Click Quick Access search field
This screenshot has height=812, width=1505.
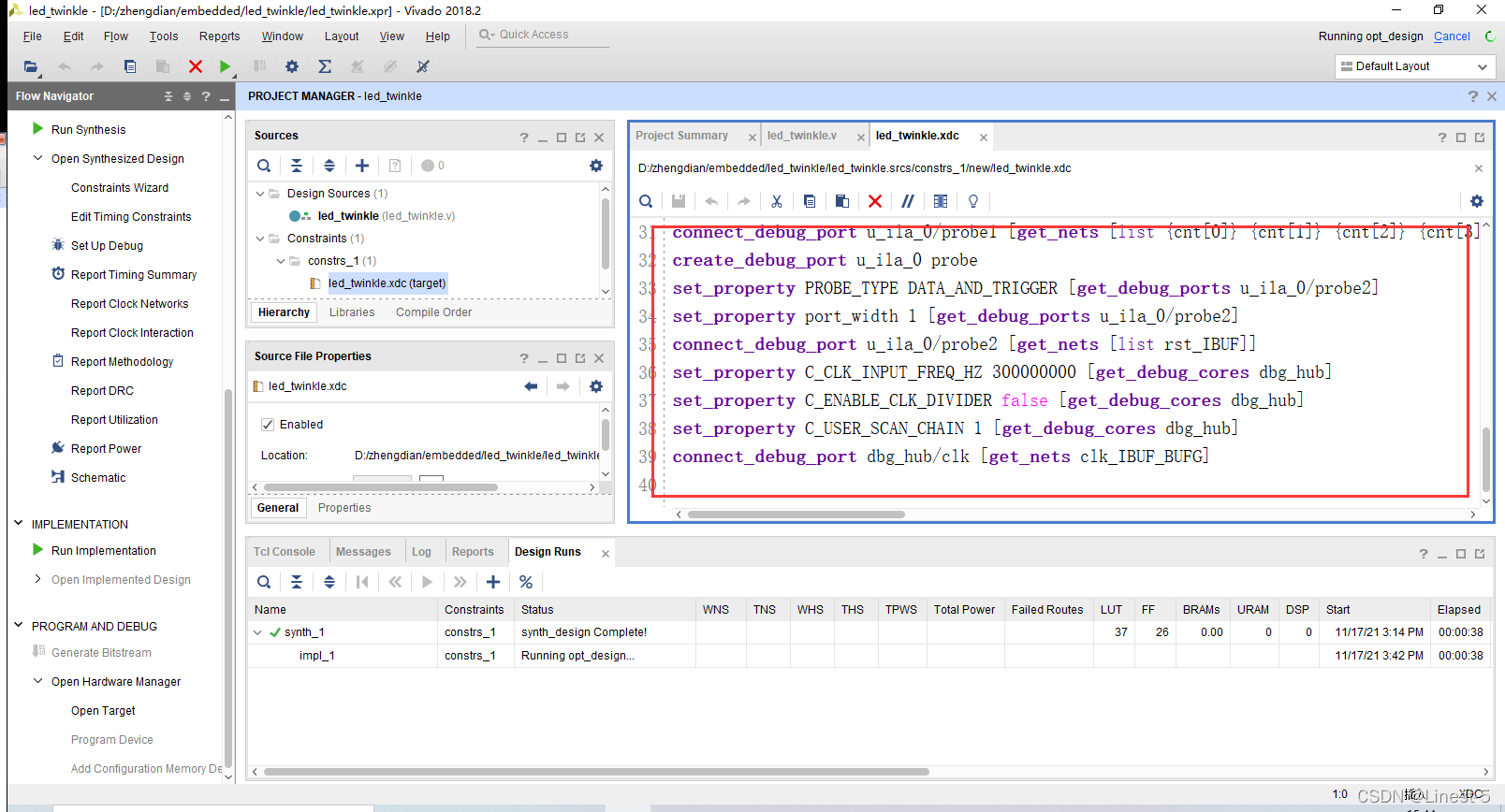[543, 35]
